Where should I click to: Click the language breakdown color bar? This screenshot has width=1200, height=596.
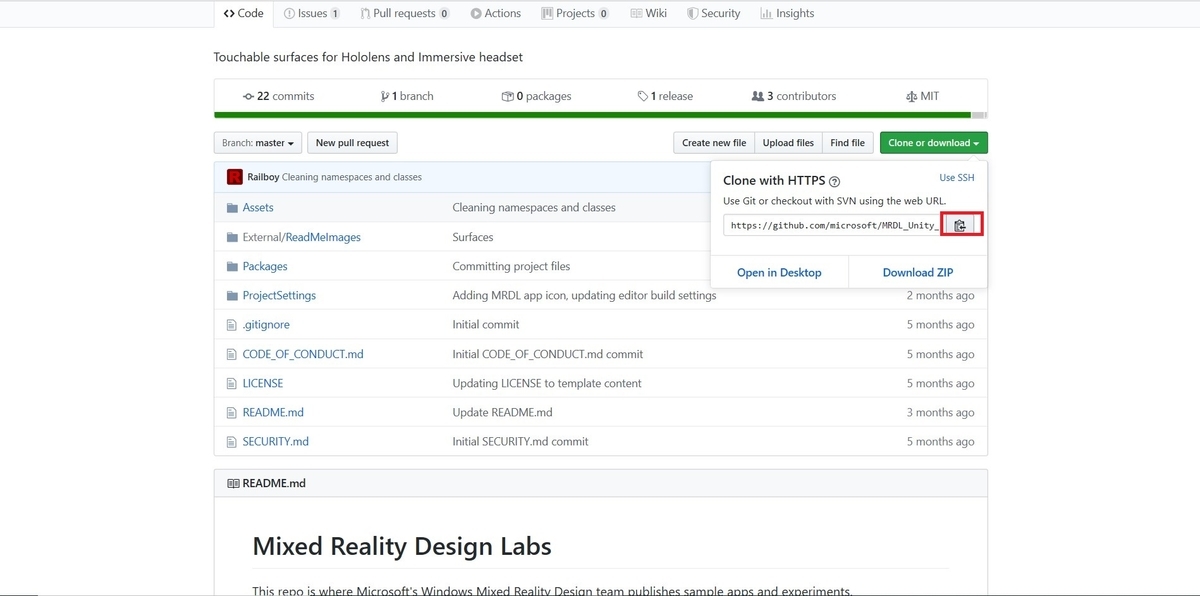(600, 115)
